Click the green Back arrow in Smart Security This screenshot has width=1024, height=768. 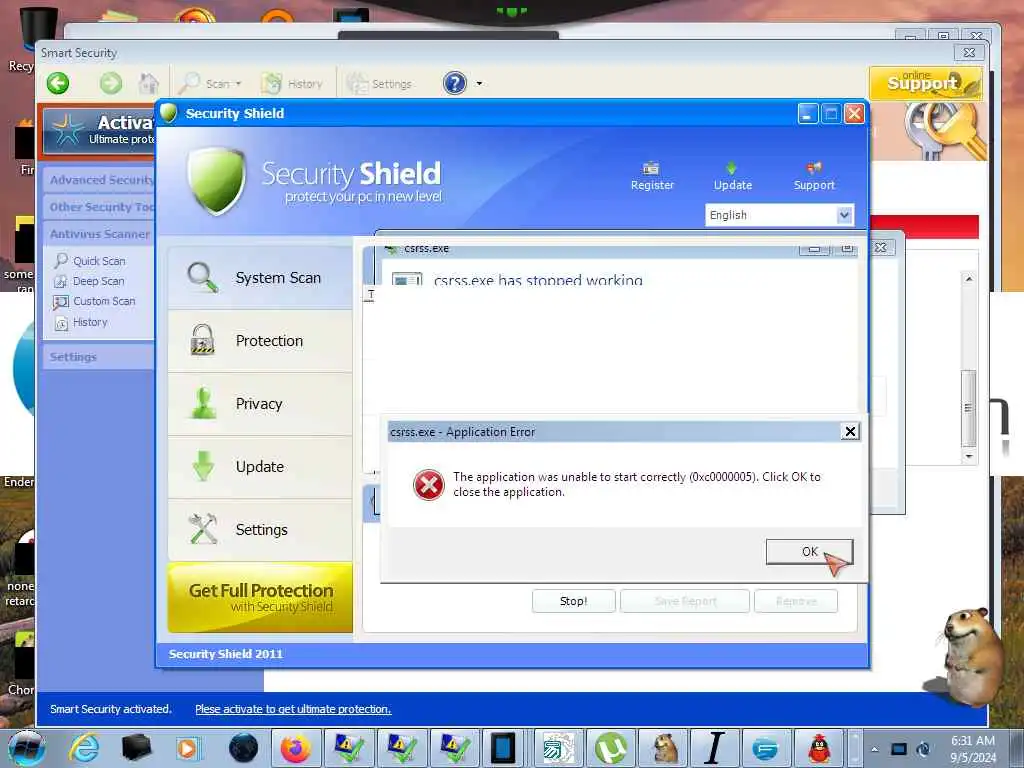tap(58, 84)
